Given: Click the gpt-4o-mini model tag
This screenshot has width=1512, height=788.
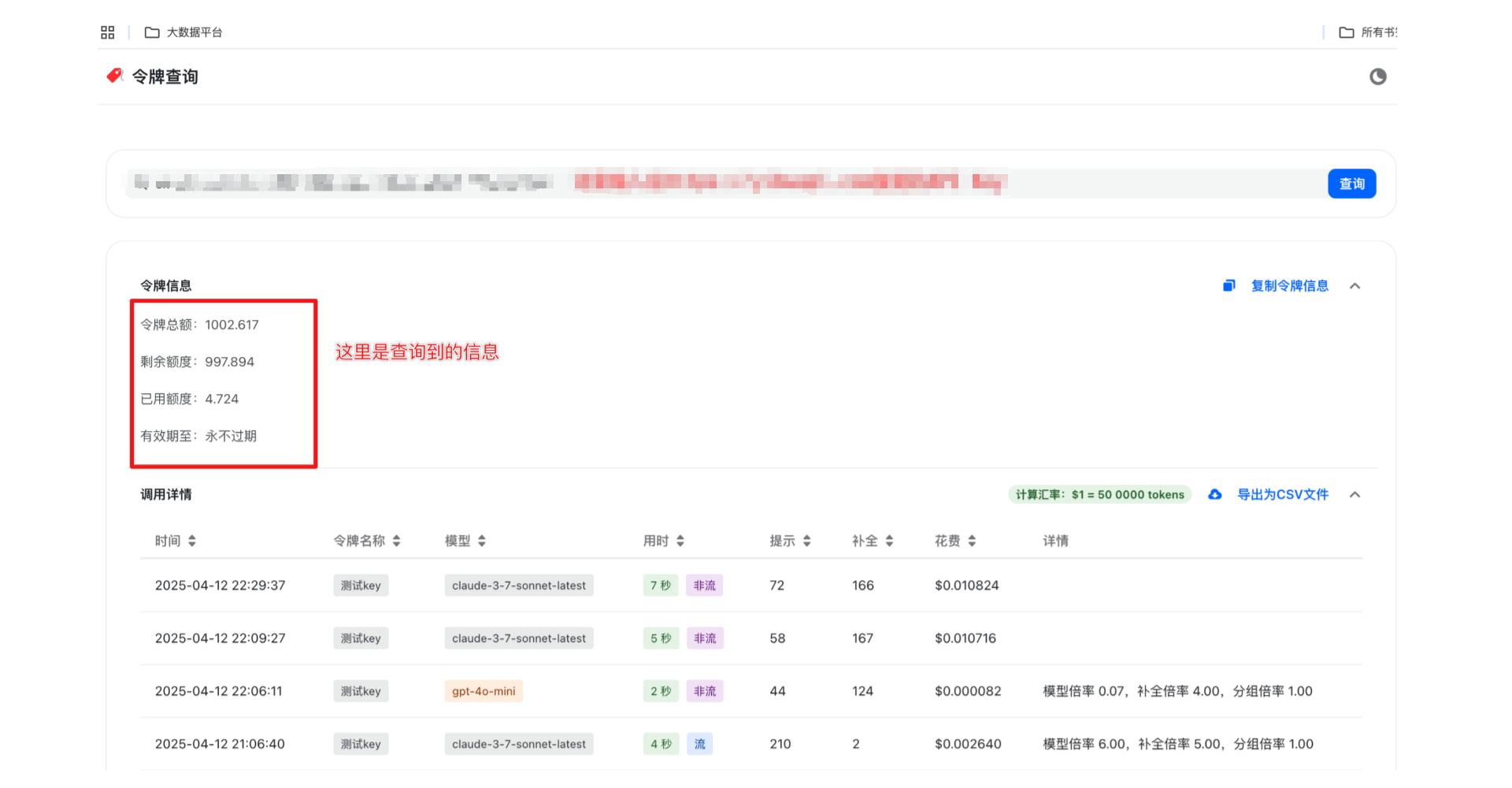Looking at the screenshot, I should tap(484, 691).
